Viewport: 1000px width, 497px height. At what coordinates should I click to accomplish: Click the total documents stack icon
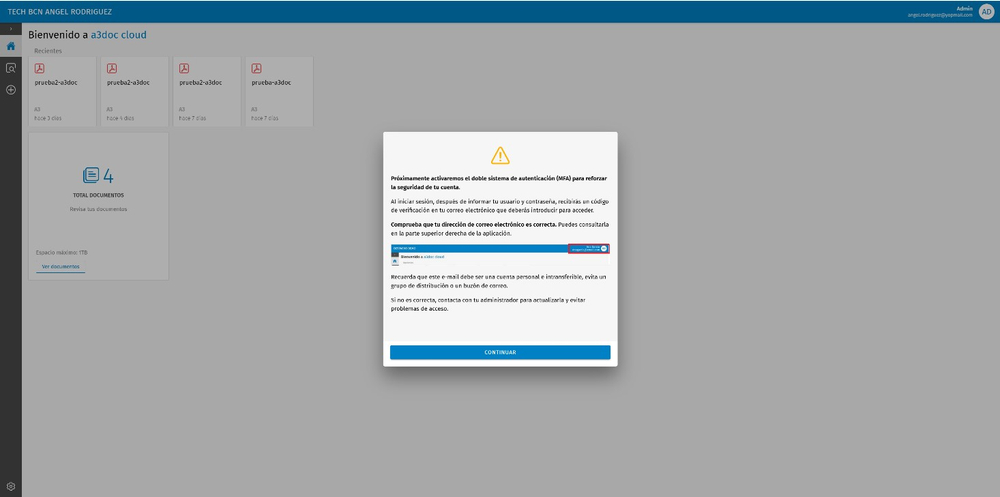91,175
